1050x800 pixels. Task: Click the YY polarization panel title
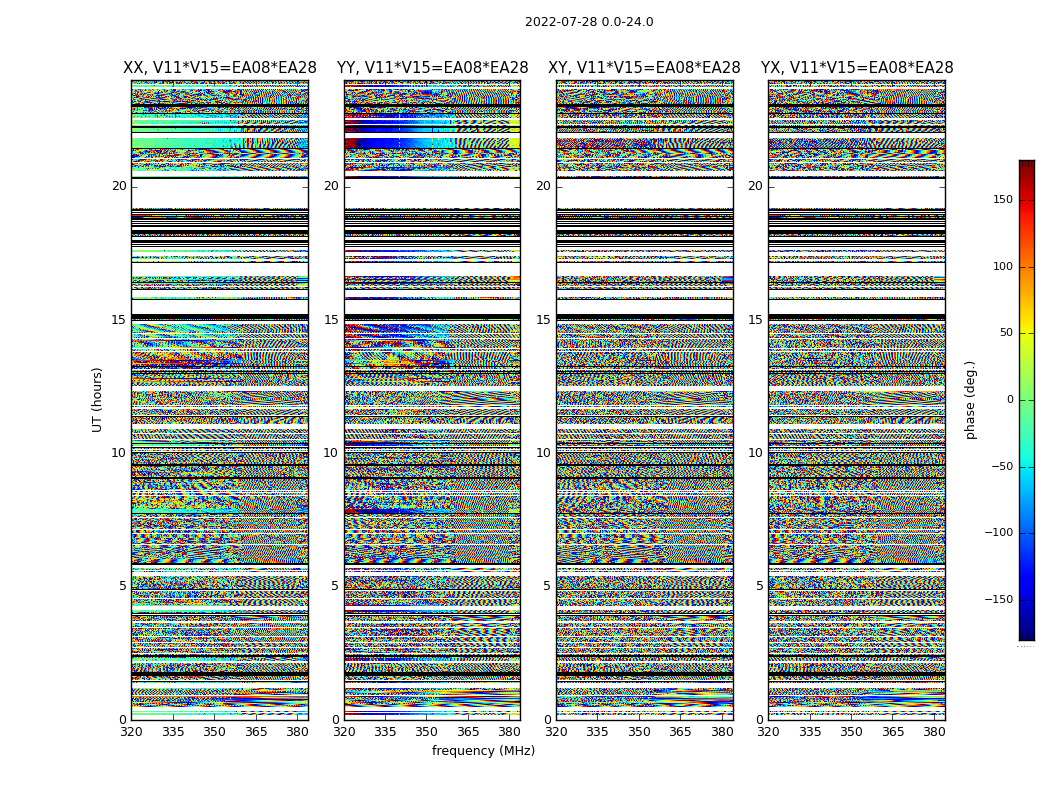tap(433, 68)
